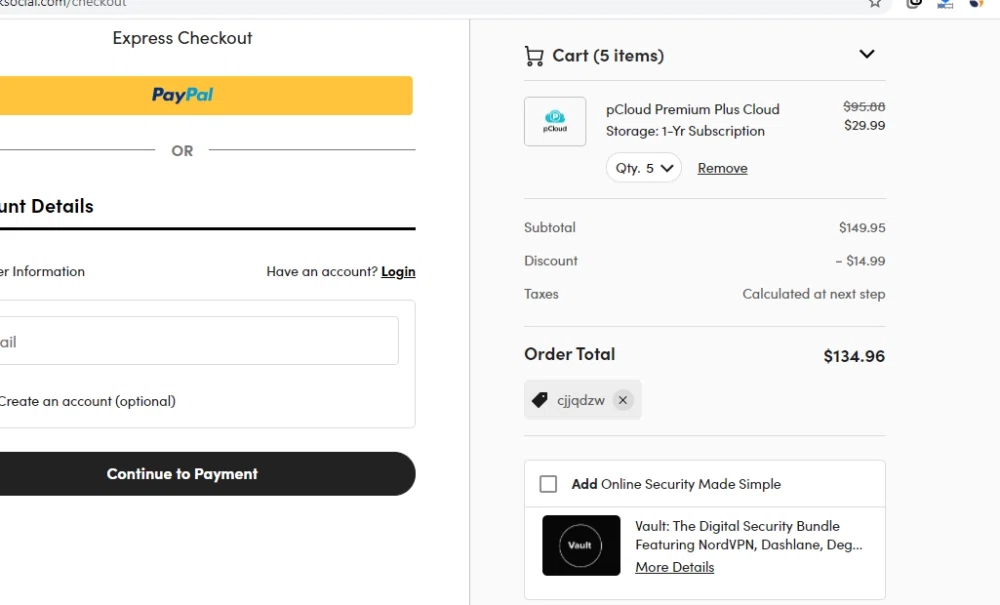
Task: Click the struck-through $95.88 price
Action: point(864,106)
